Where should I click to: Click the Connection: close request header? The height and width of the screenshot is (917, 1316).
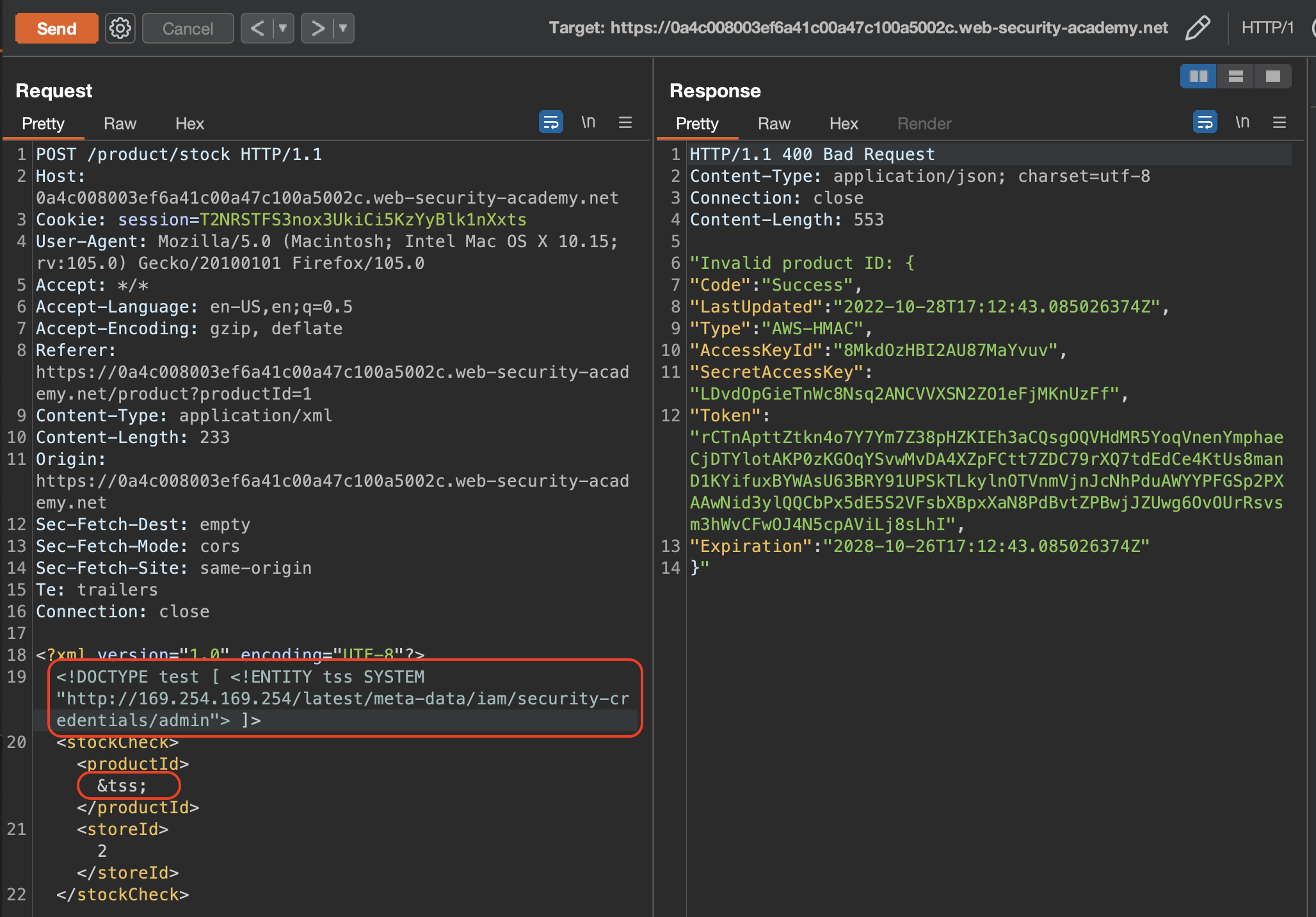[122, 612]
